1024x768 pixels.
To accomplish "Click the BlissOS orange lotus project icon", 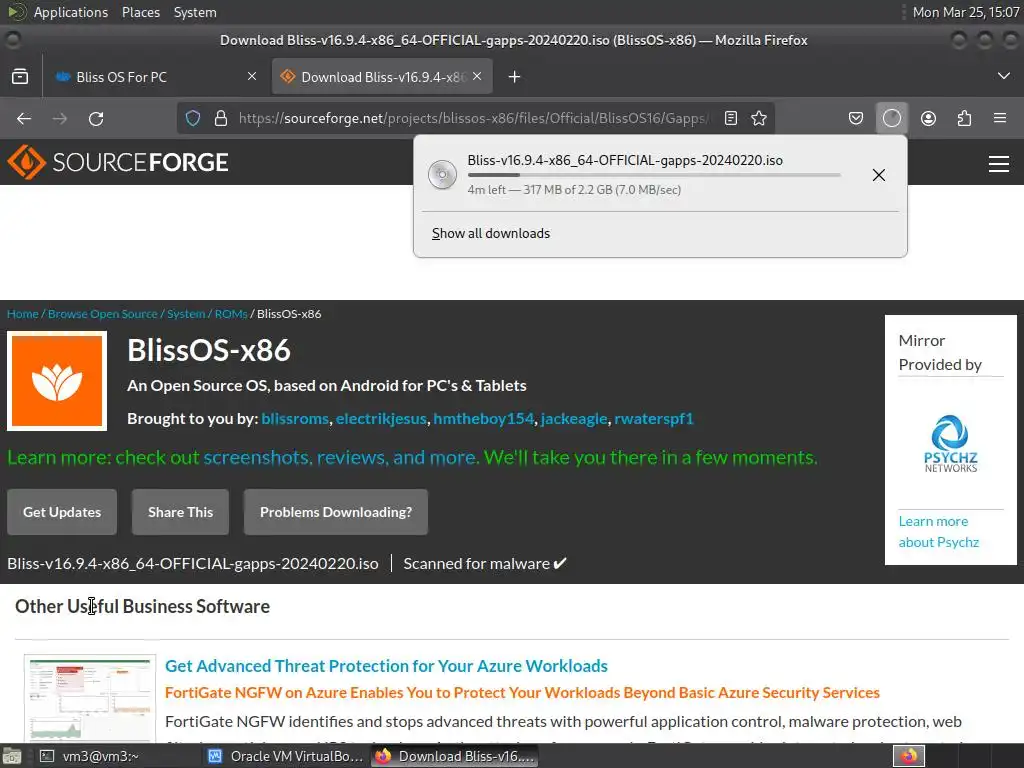I will click(x=57, y=381).
